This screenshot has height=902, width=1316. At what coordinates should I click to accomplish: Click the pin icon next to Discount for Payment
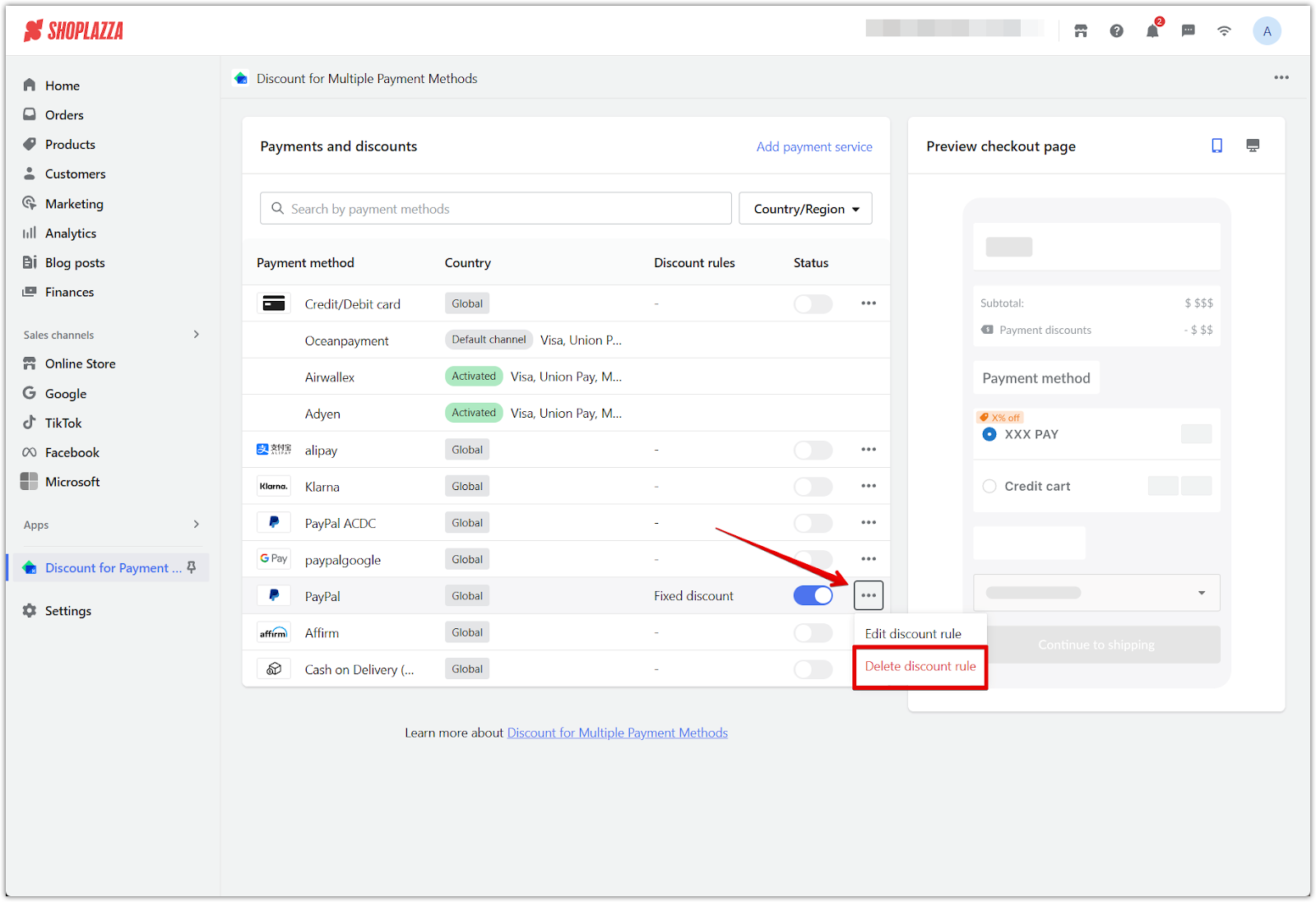(192, 567)
